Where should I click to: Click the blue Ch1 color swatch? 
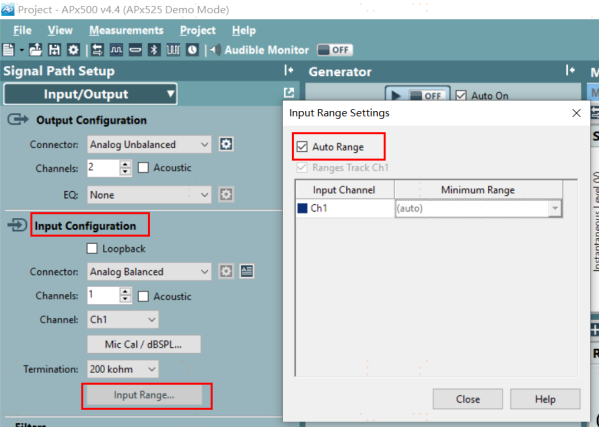click(x=302, y=208)
